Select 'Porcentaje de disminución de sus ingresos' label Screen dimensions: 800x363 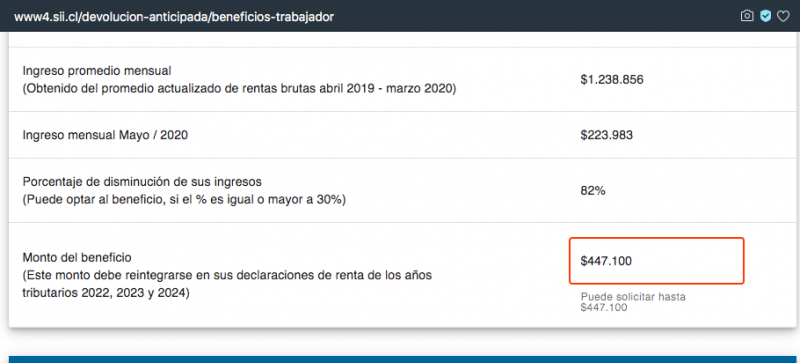142,181
